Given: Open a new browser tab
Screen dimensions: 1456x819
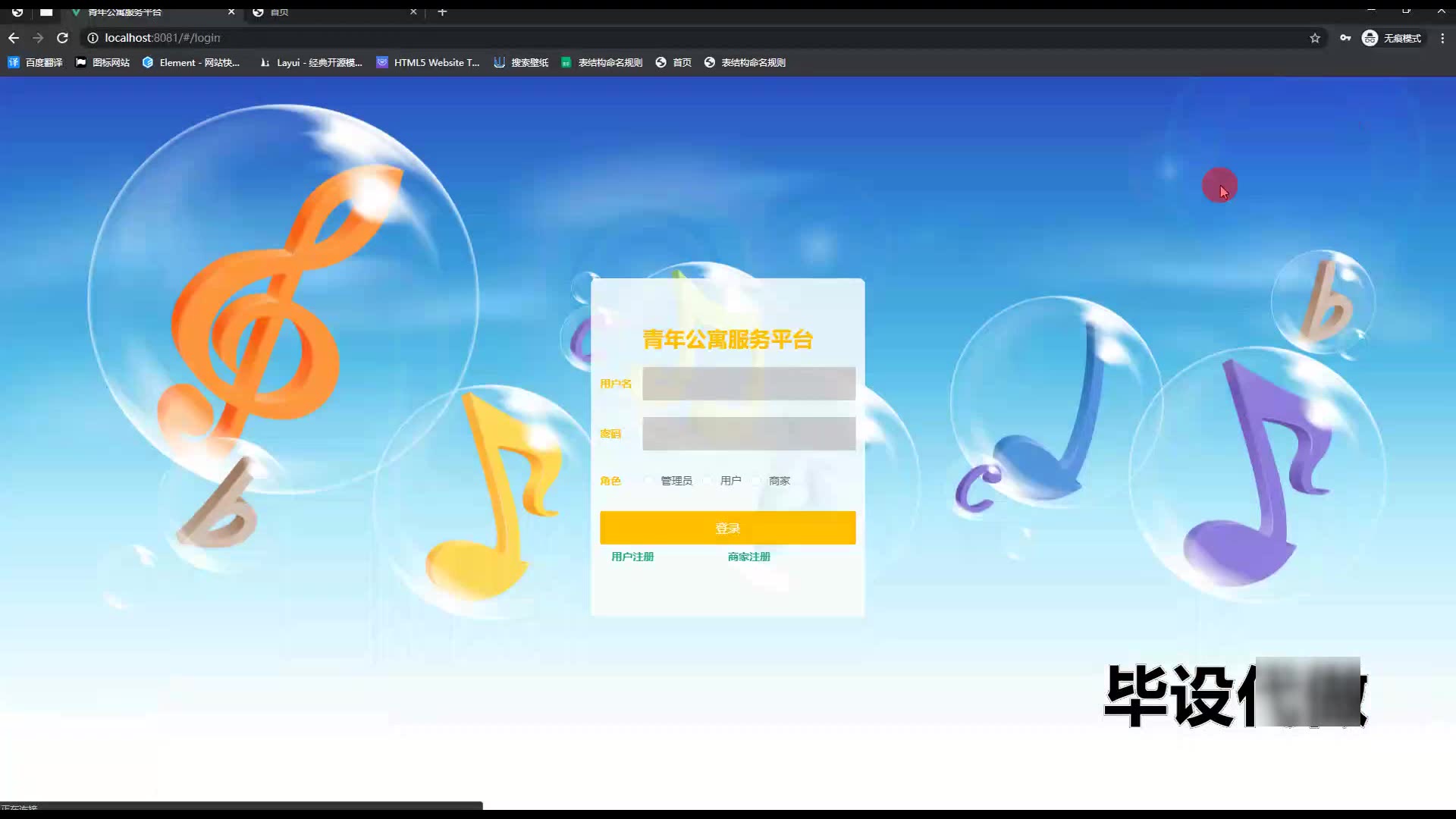Looking at the screenshot, I should tap(442, 12).
